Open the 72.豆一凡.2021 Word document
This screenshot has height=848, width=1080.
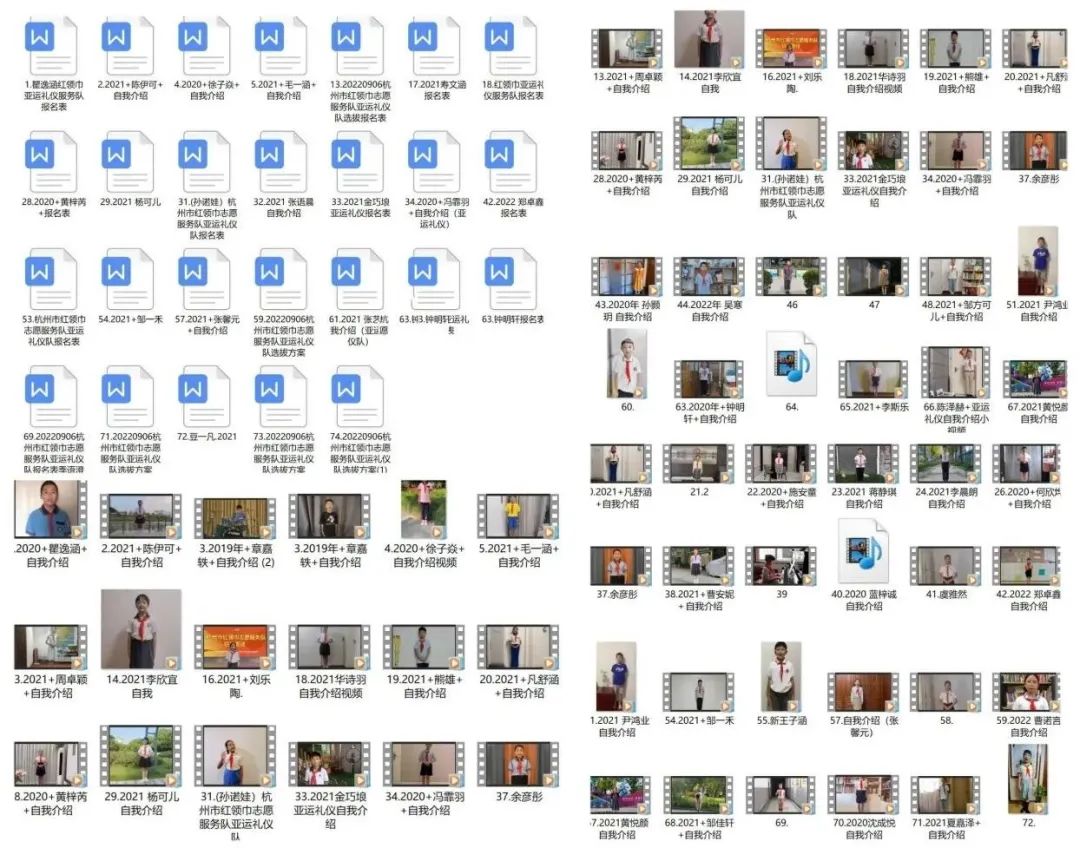[x=204, y=397]
